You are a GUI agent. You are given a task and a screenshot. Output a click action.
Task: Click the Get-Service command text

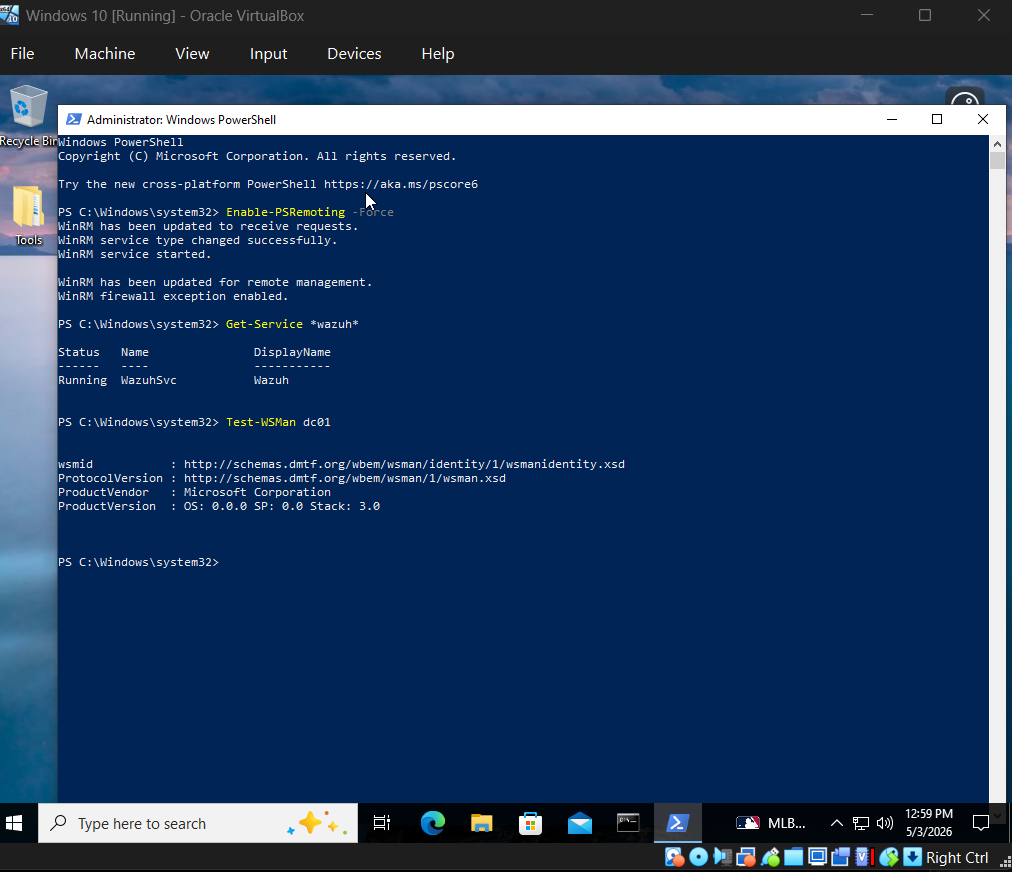[x=264, y=324]
